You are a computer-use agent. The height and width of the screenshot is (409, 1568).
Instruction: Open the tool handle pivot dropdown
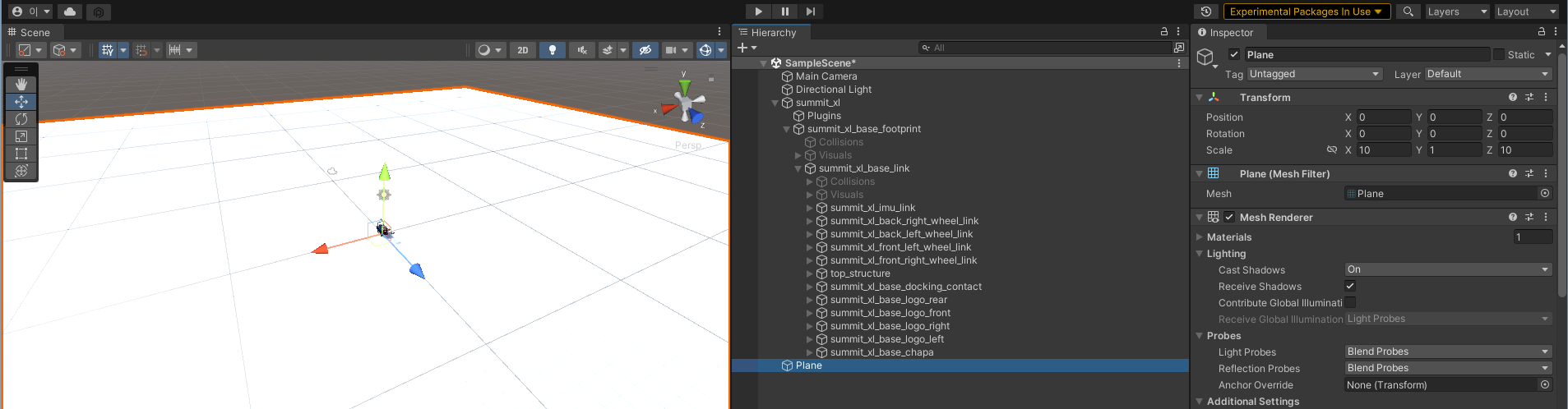31,50
